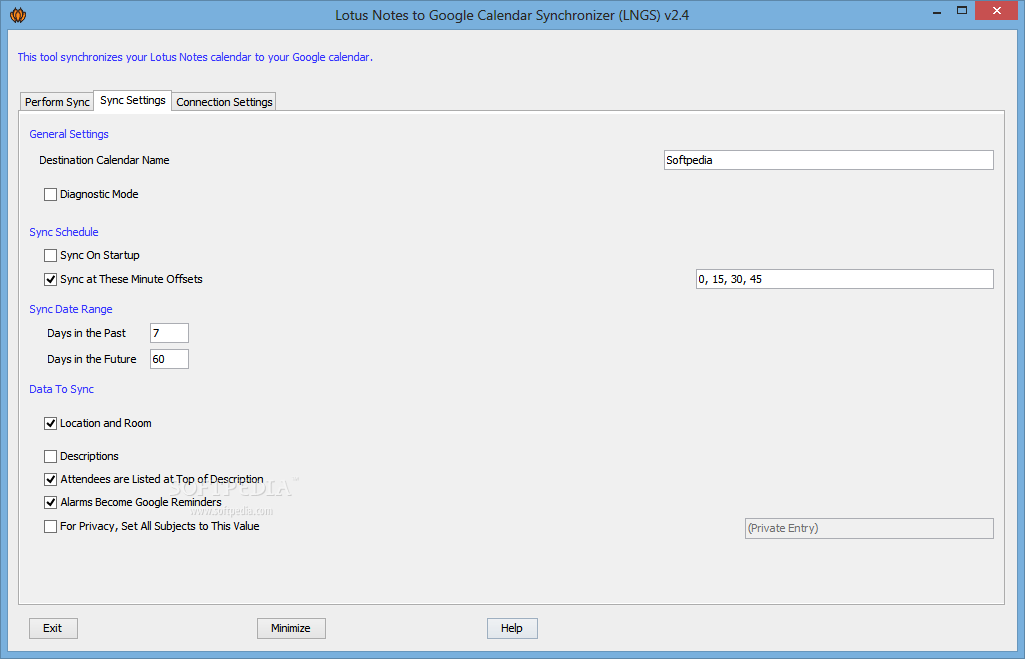
Task: Click the tool description text line
Action: click(x=195, y=57)
